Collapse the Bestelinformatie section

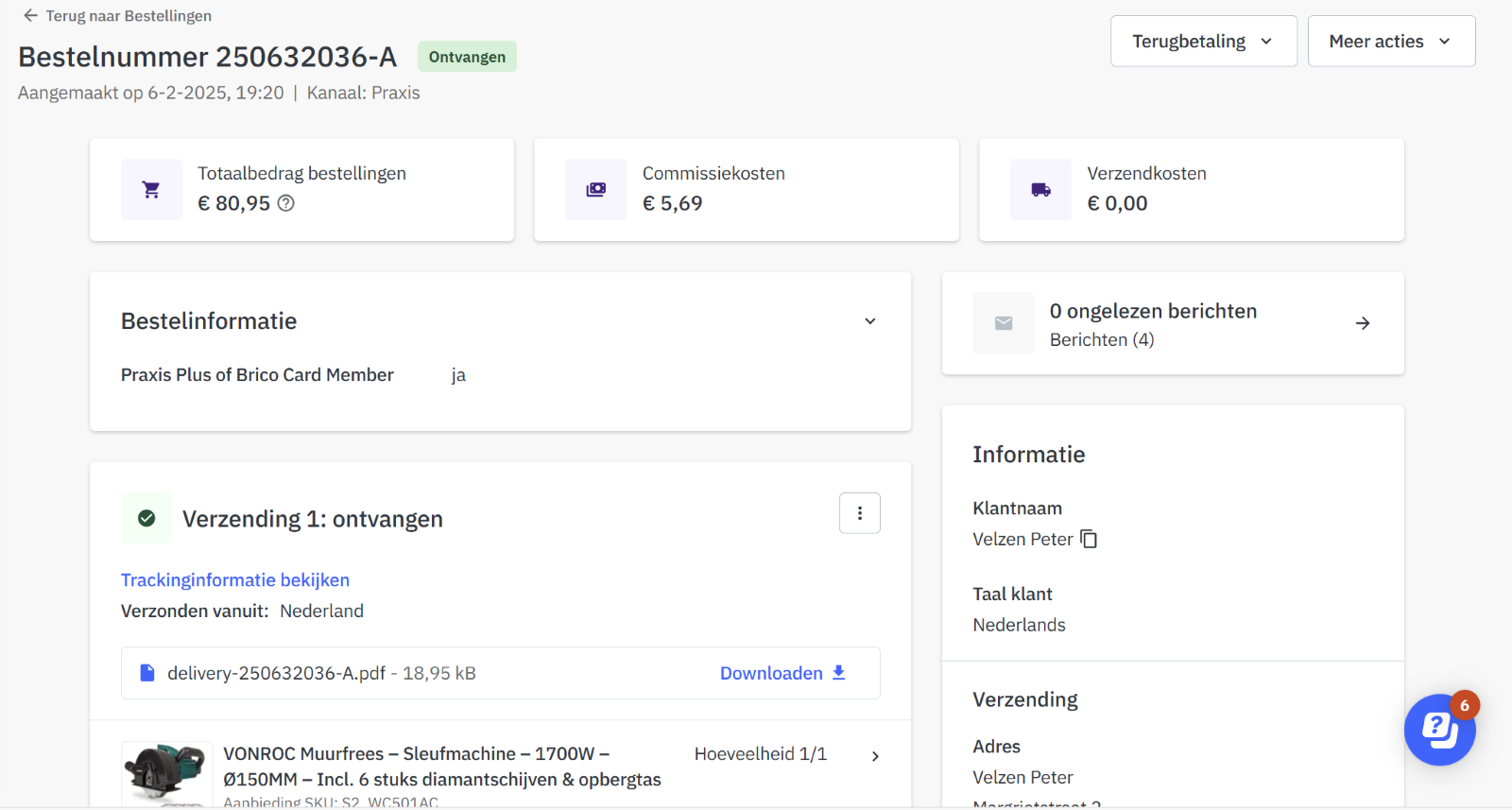pyautogui.click(x=870, y=321)
